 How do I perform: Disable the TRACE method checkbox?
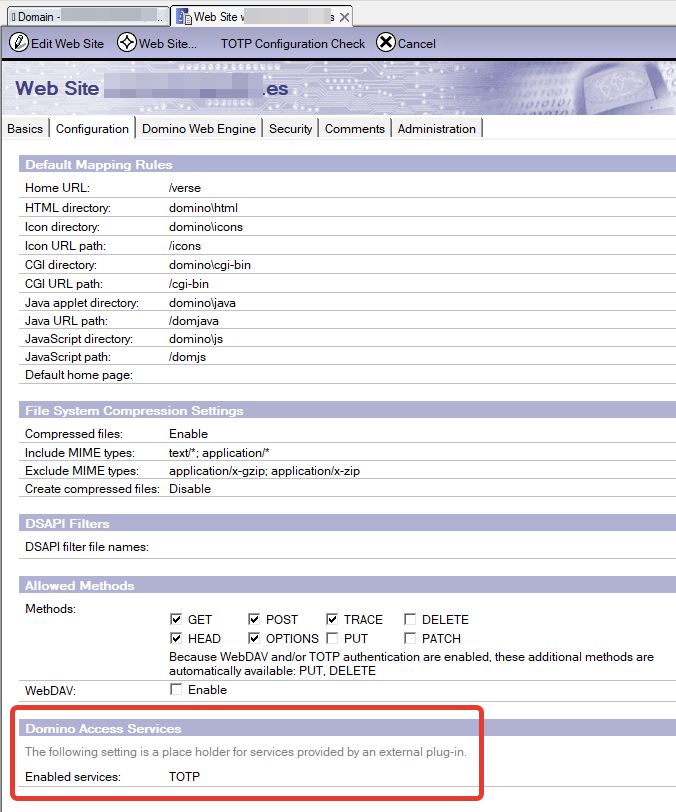332,619
